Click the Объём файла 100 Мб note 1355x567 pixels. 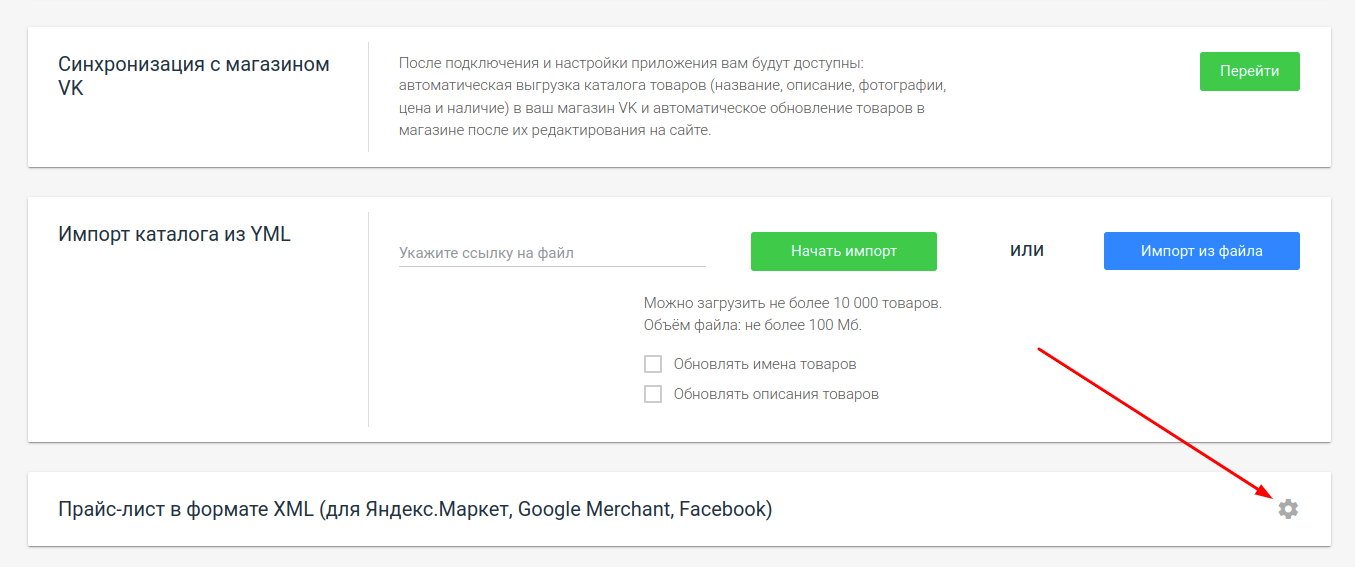point(753,325)
